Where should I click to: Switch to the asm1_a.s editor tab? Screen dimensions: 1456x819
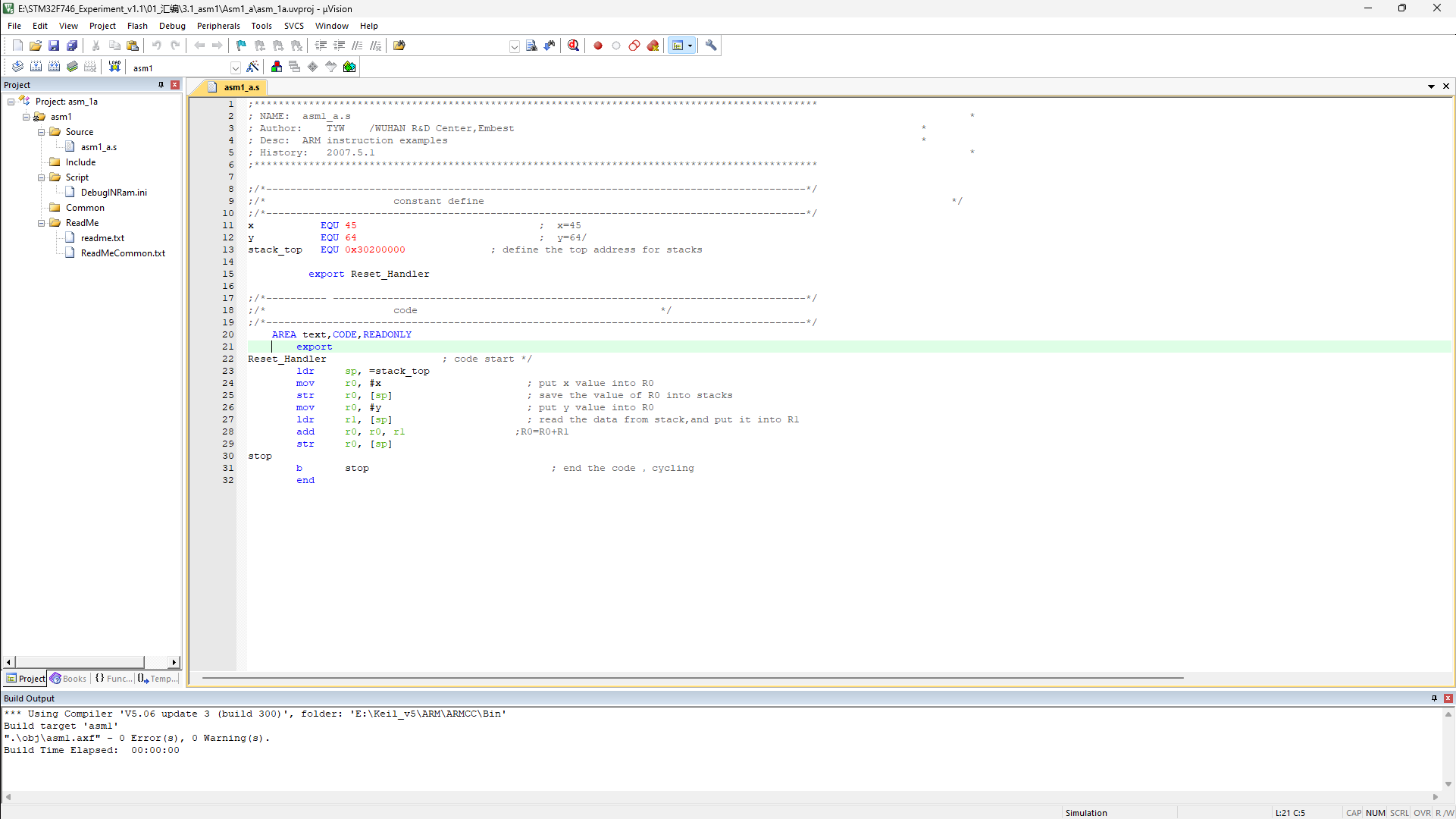(234, 87)
